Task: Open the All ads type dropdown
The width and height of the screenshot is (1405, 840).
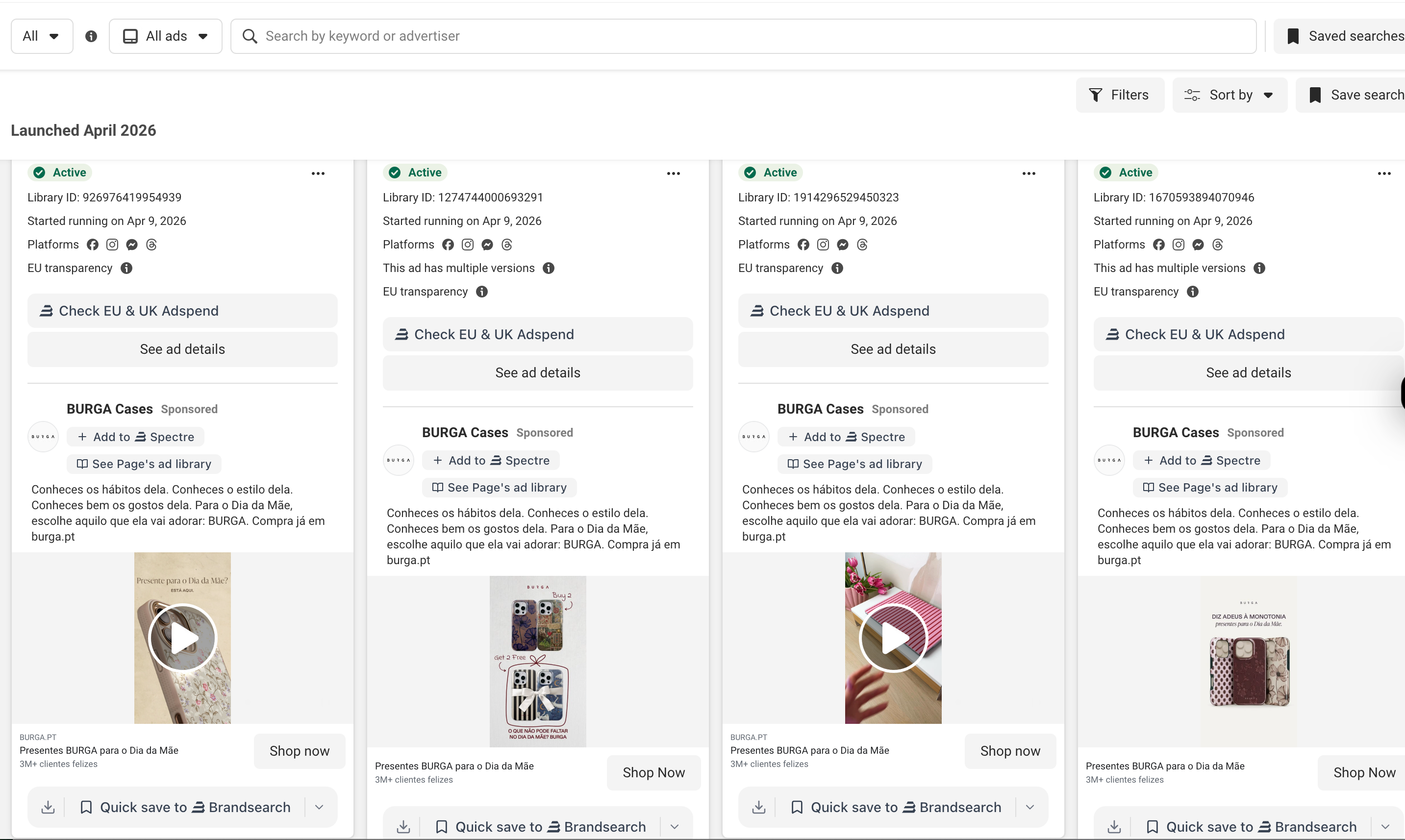Action: pyautogui.click(x=165, y=36)
